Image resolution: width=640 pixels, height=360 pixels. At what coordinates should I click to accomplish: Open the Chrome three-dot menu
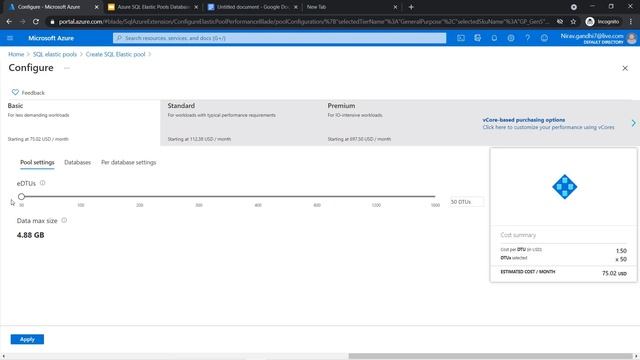point(631,22)
